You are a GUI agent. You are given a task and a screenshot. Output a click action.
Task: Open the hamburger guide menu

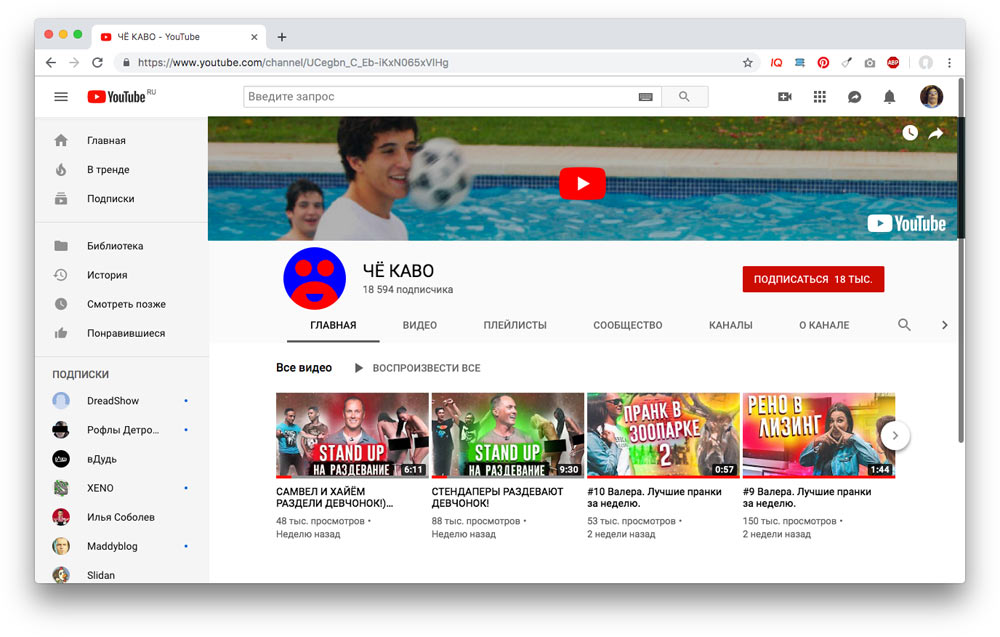point(61,97)
